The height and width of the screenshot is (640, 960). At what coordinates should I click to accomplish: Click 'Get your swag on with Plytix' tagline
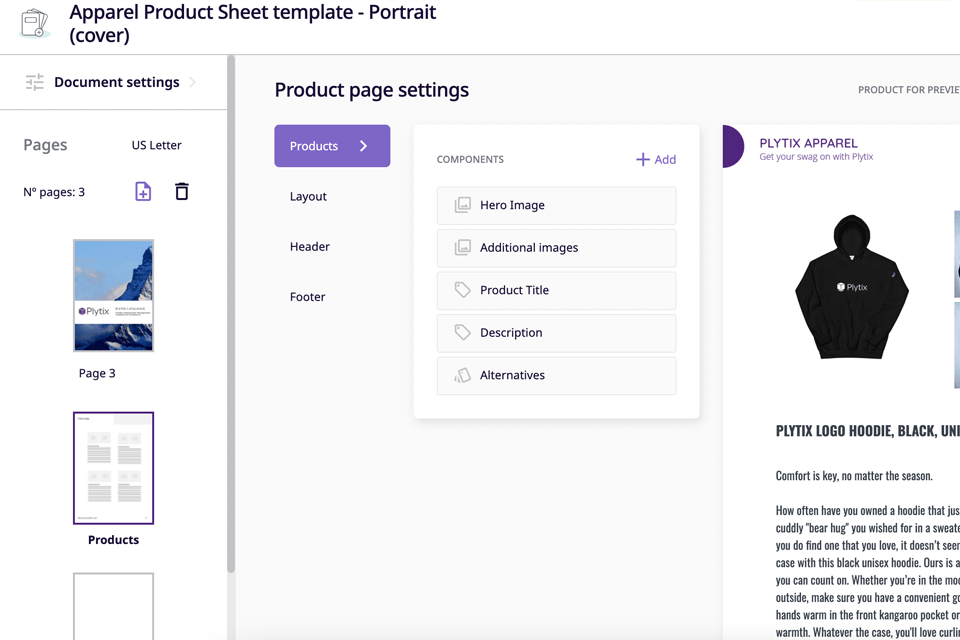[x=816, y=157]
